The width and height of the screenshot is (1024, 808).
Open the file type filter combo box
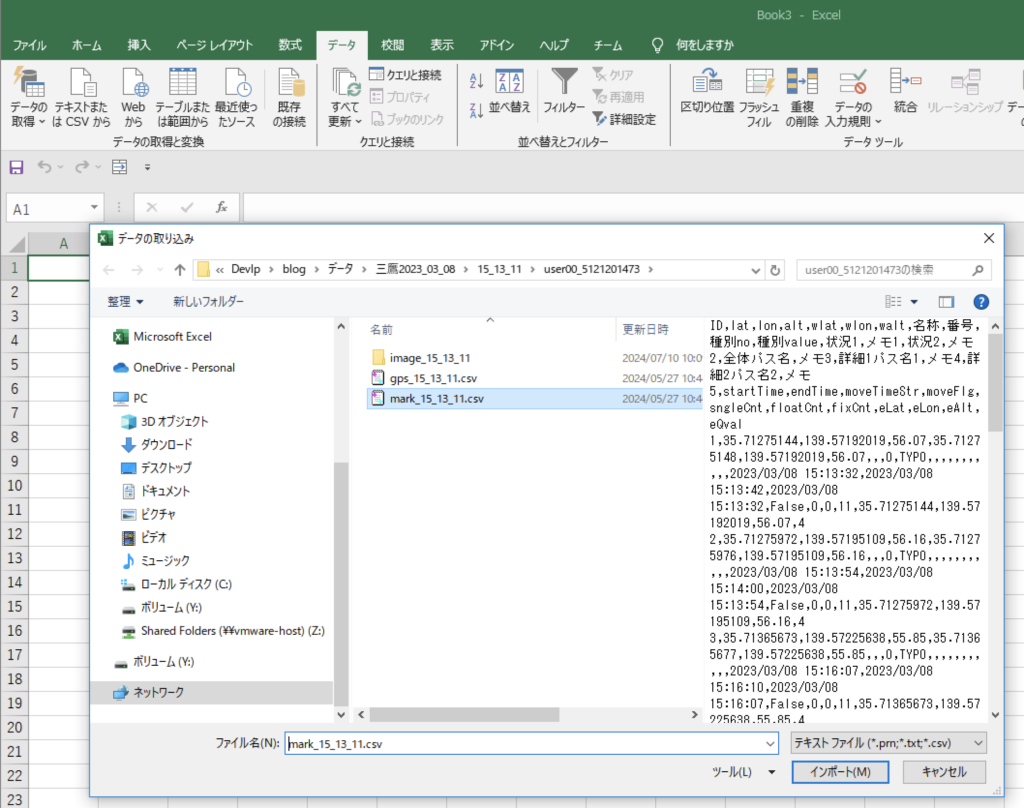[x=888, y=743]
